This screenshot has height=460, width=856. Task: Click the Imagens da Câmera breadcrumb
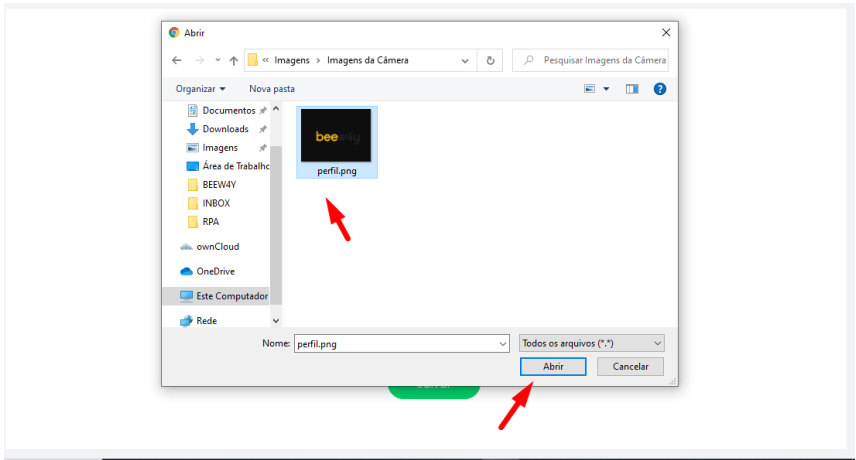367,60
